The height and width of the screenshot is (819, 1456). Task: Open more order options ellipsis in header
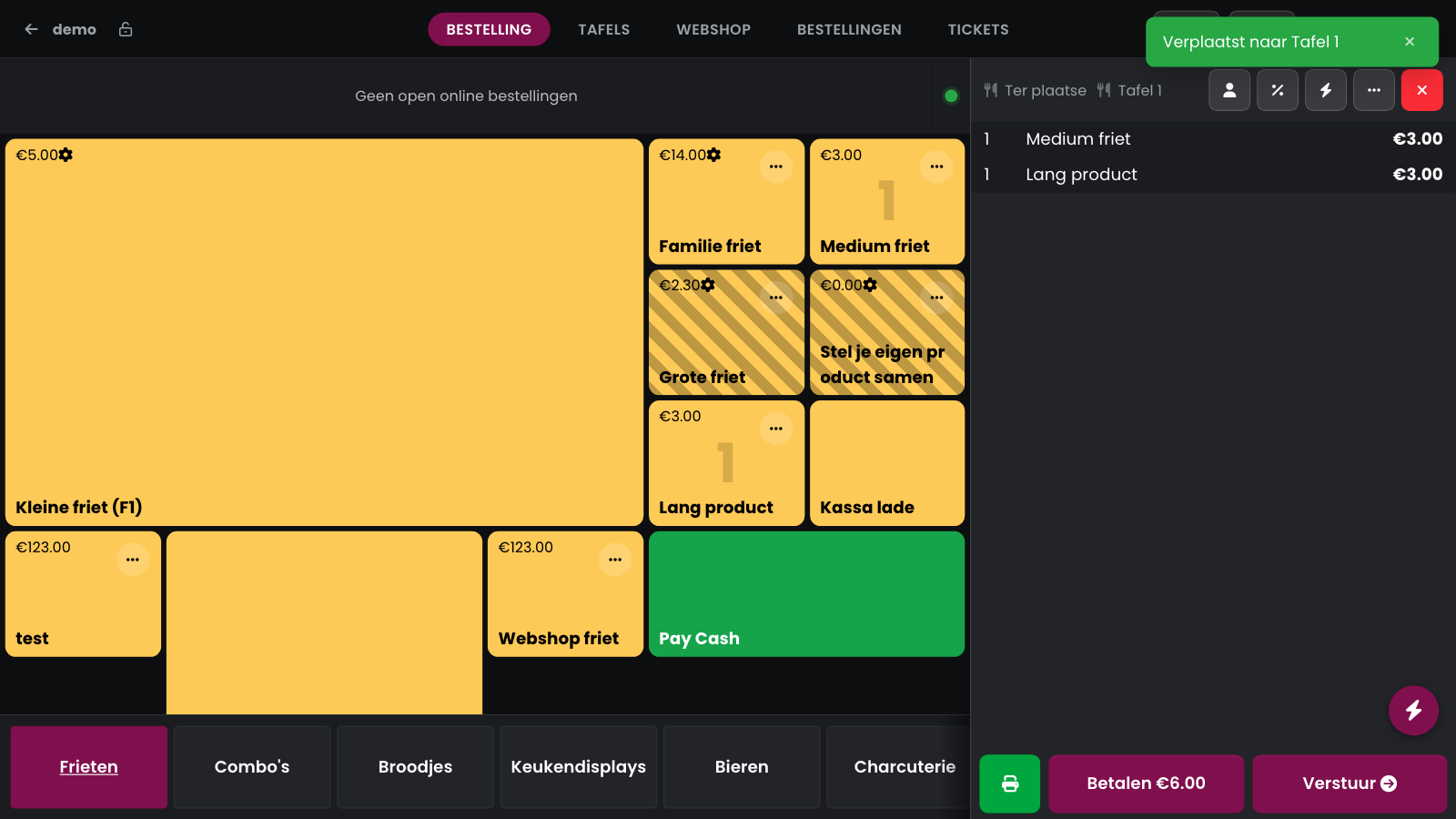click(1374, 90)
